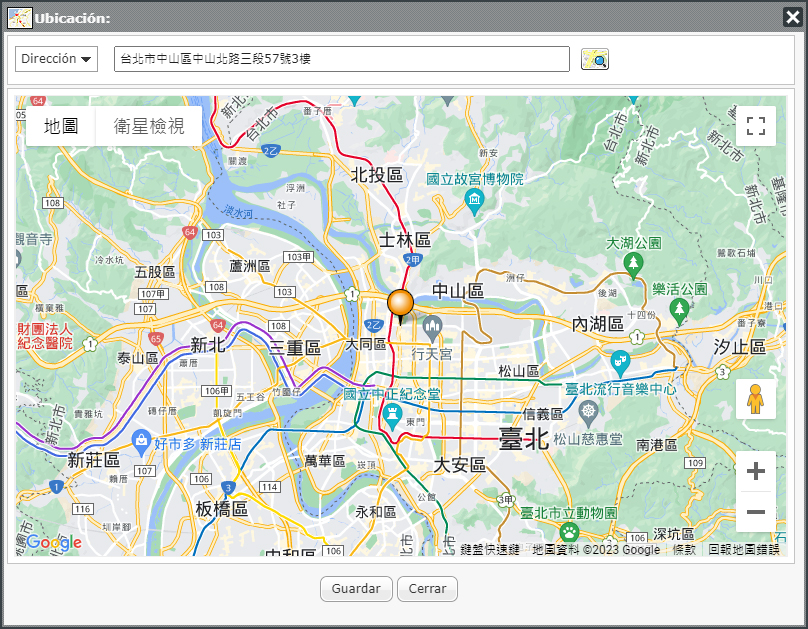Open the 鍵盤快速鍵 keyboard shortcuts link
808x629 pixels.
(x=490, y=550)
